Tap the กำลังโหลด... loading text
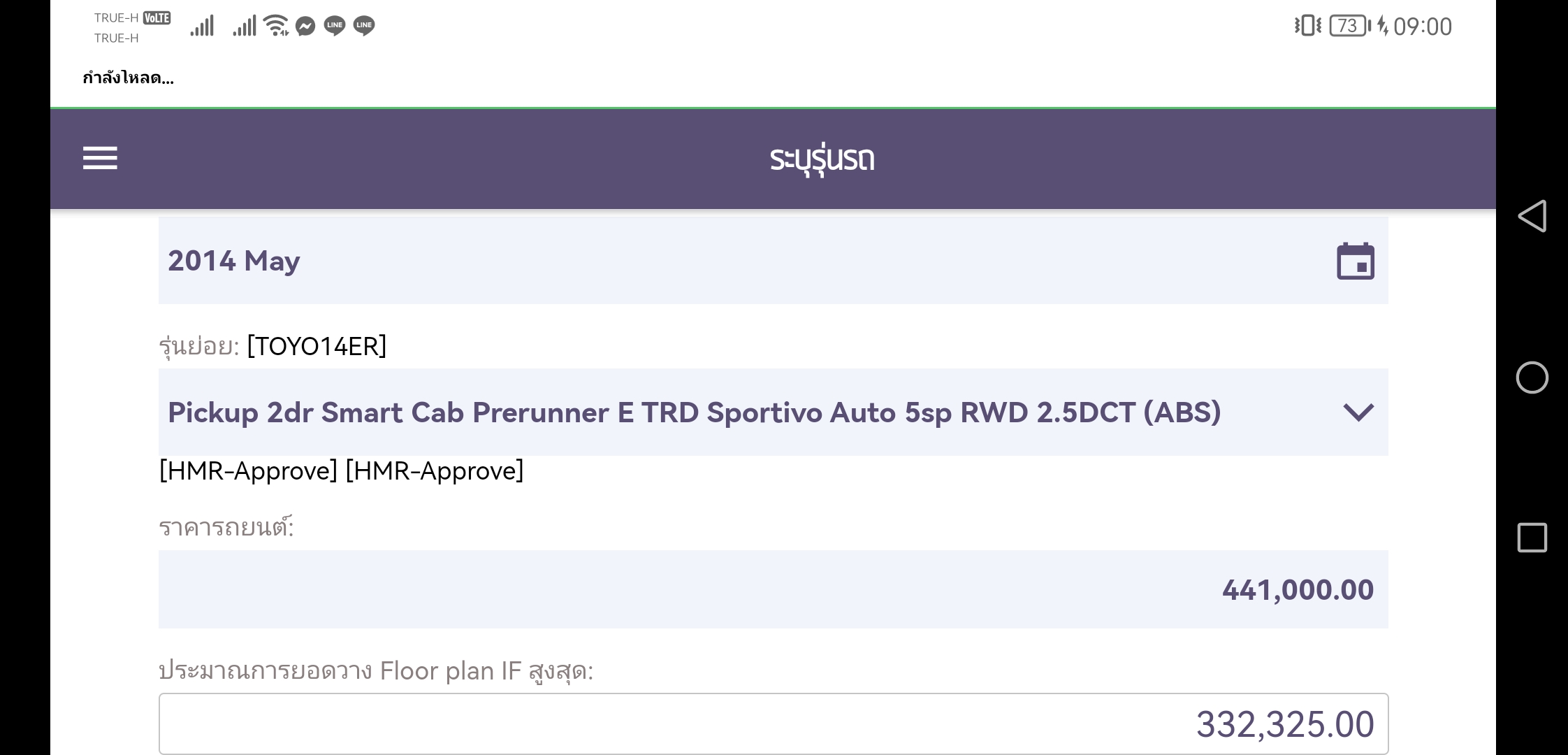The height and width of the screenshot is (755, 1568). pos(129,78)
